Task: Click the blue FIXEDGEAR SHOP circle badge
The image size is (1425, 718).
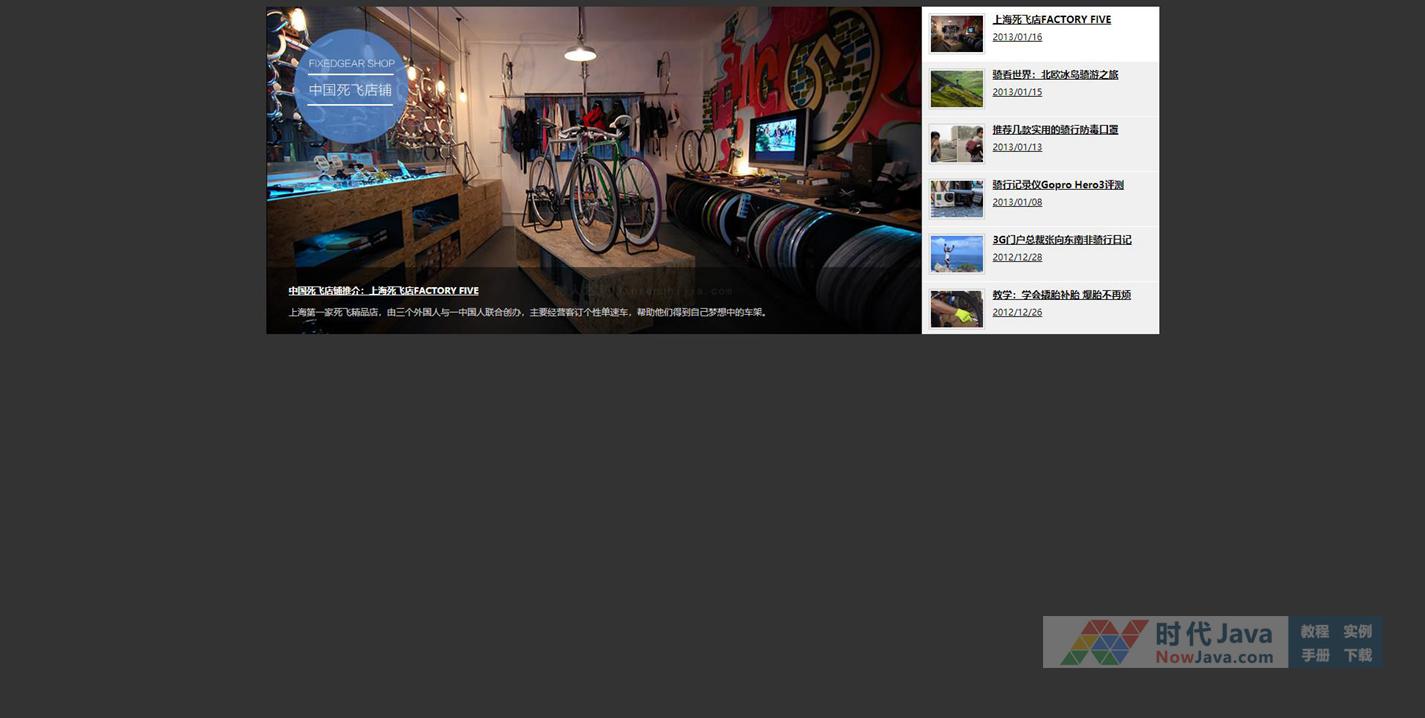Action: [x=350, y=86]
